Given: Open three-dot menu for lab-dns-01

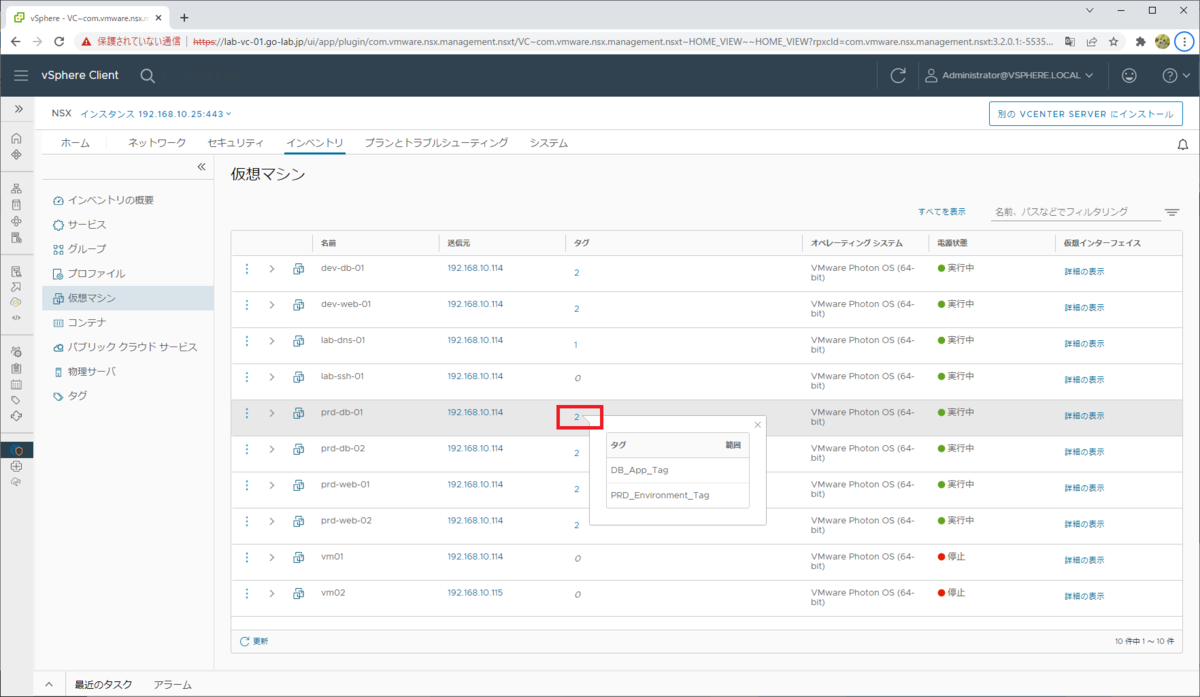Looking at the screenshot, I should [247, 341].
